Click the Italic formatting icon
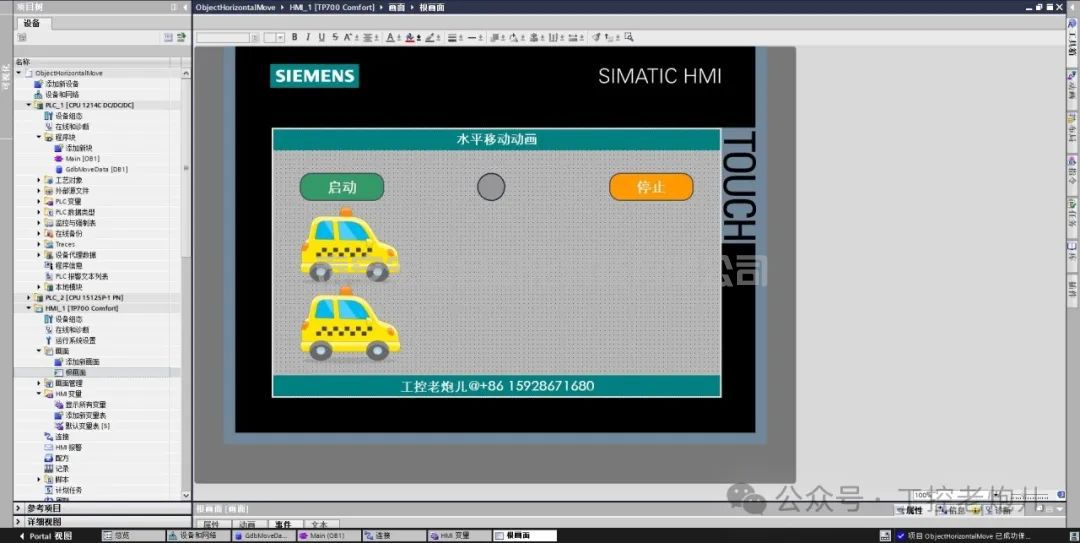1080x543 pixels. pyautogui.click(x=307, y=37)
